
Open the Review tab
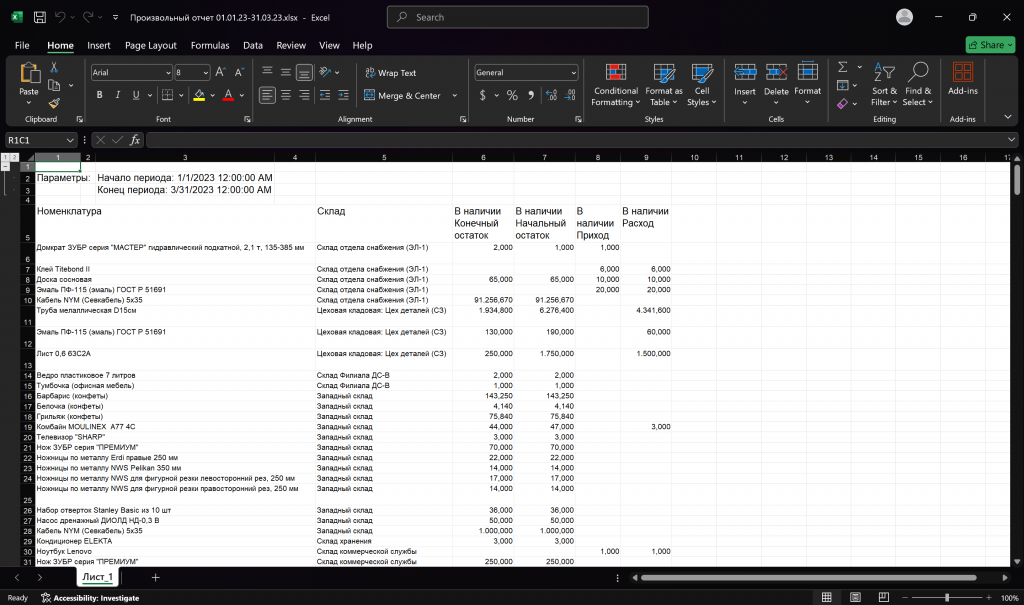291,45
